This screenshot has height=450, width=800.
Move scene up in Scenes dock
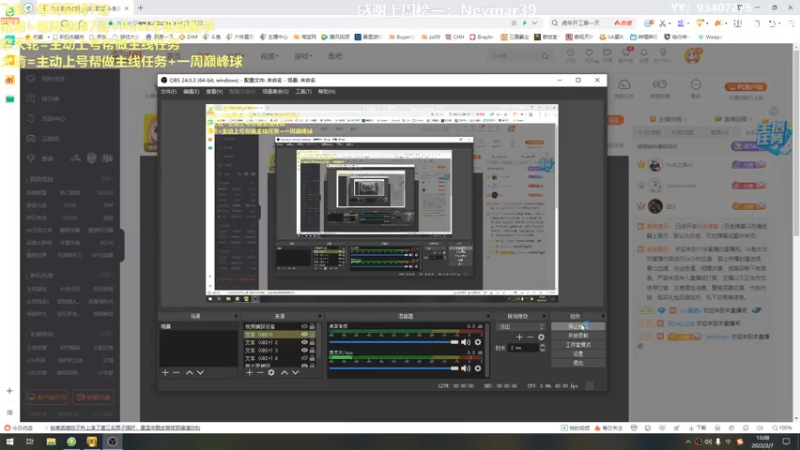pos(189,372)
